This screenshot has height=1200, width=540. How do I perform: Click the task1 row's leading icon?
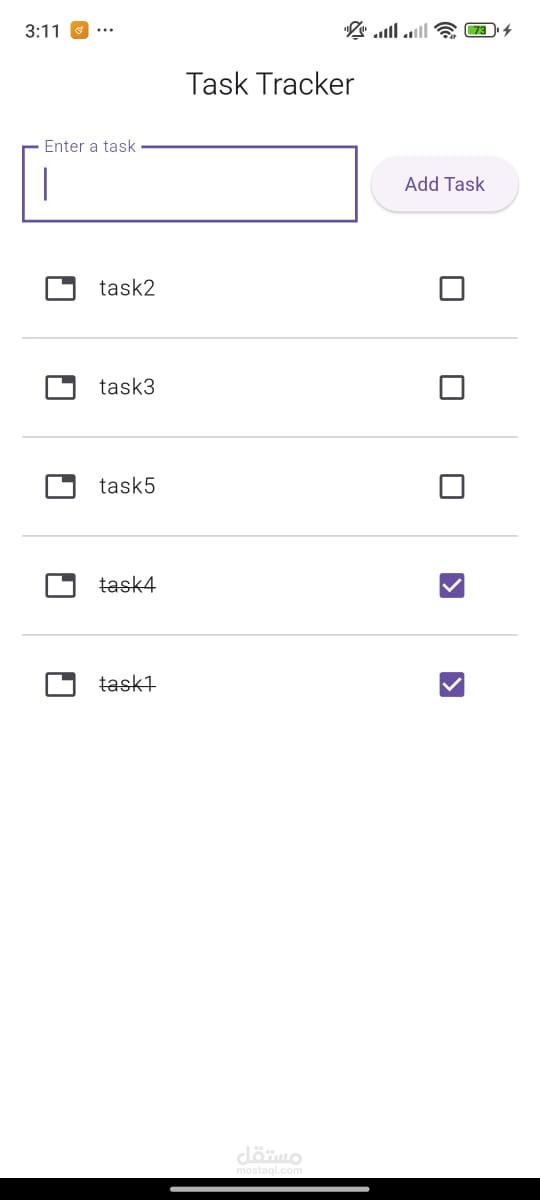click(61, 684)
